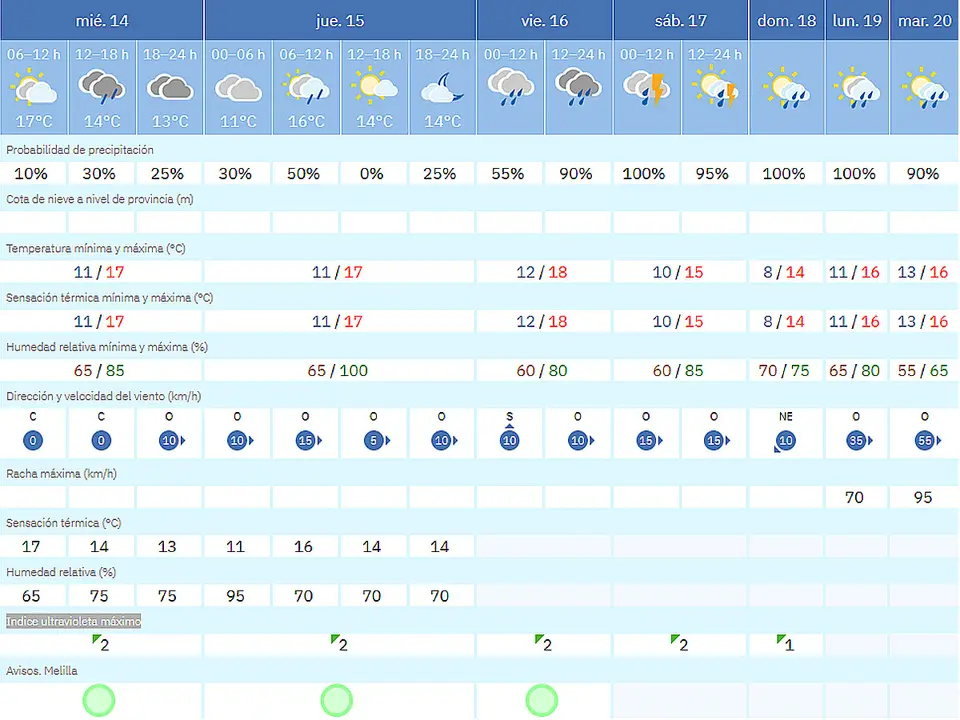Click the NE wind 10 icon for dom. 18
This screenshot has width=960, height=720.
click(784, 440)
